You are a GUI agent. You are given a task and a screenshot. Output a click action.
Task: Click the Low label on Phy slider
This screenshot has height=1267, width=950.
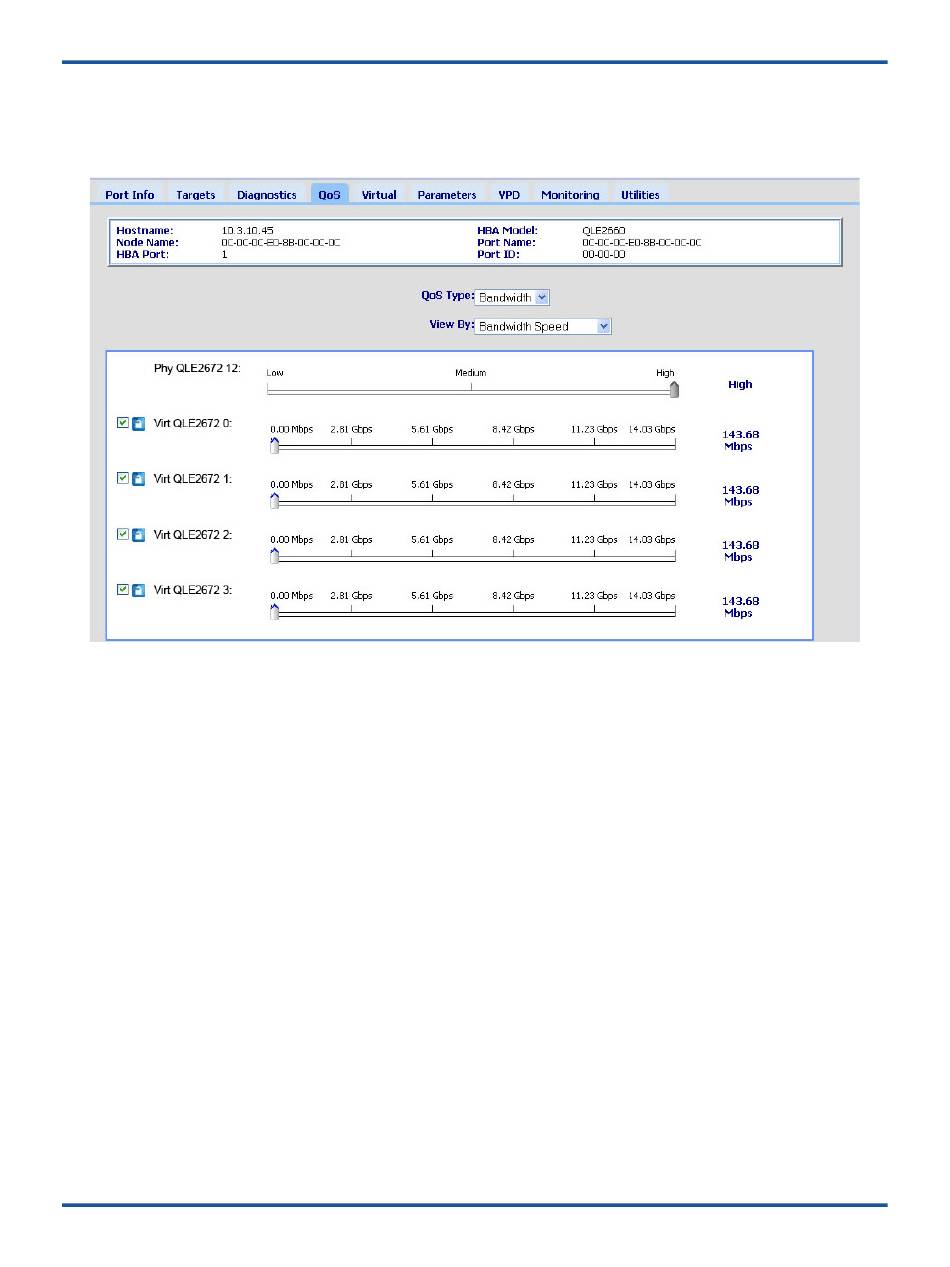[x=275, y=373]
